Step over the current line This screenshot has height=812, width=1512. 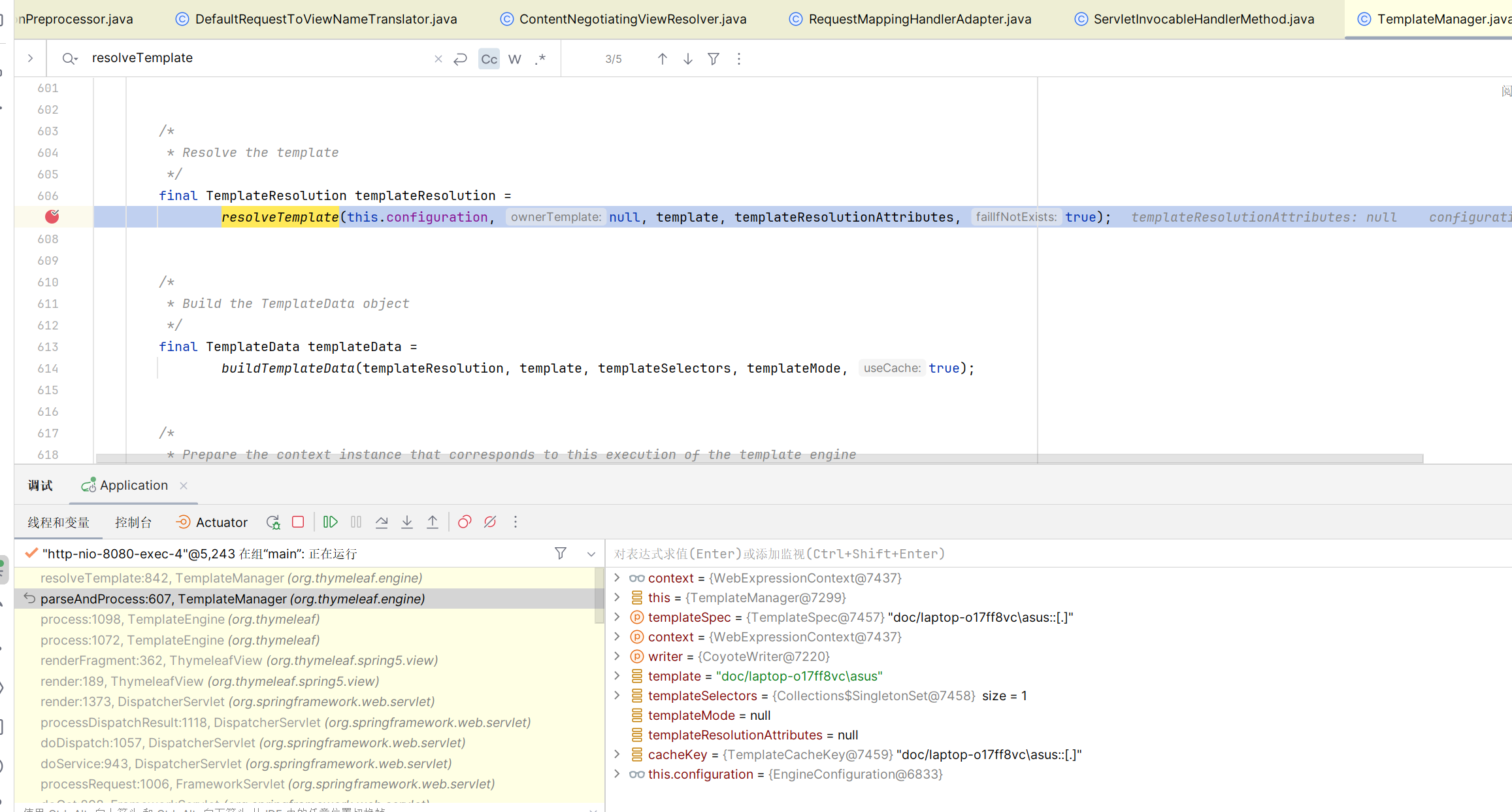[x=382, y=522]
